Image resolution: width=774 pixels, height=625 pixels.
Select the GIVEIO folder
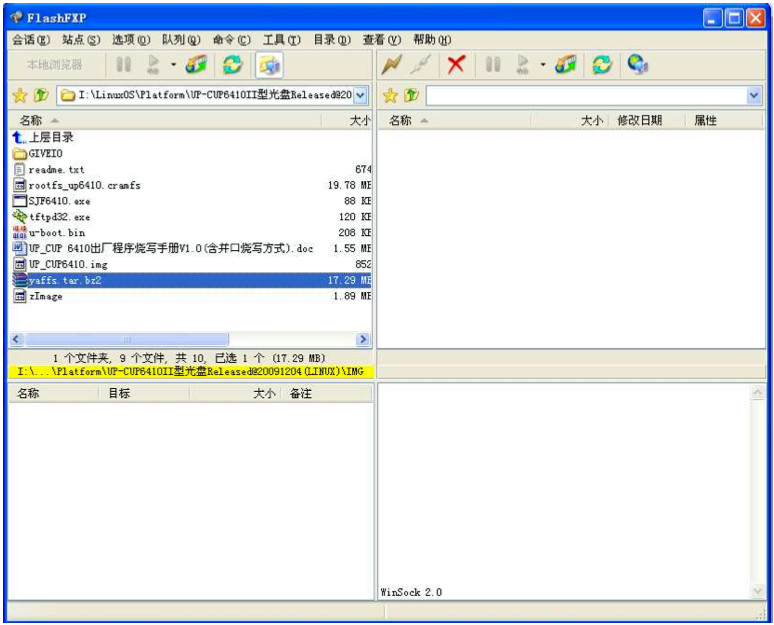(38, 154)
